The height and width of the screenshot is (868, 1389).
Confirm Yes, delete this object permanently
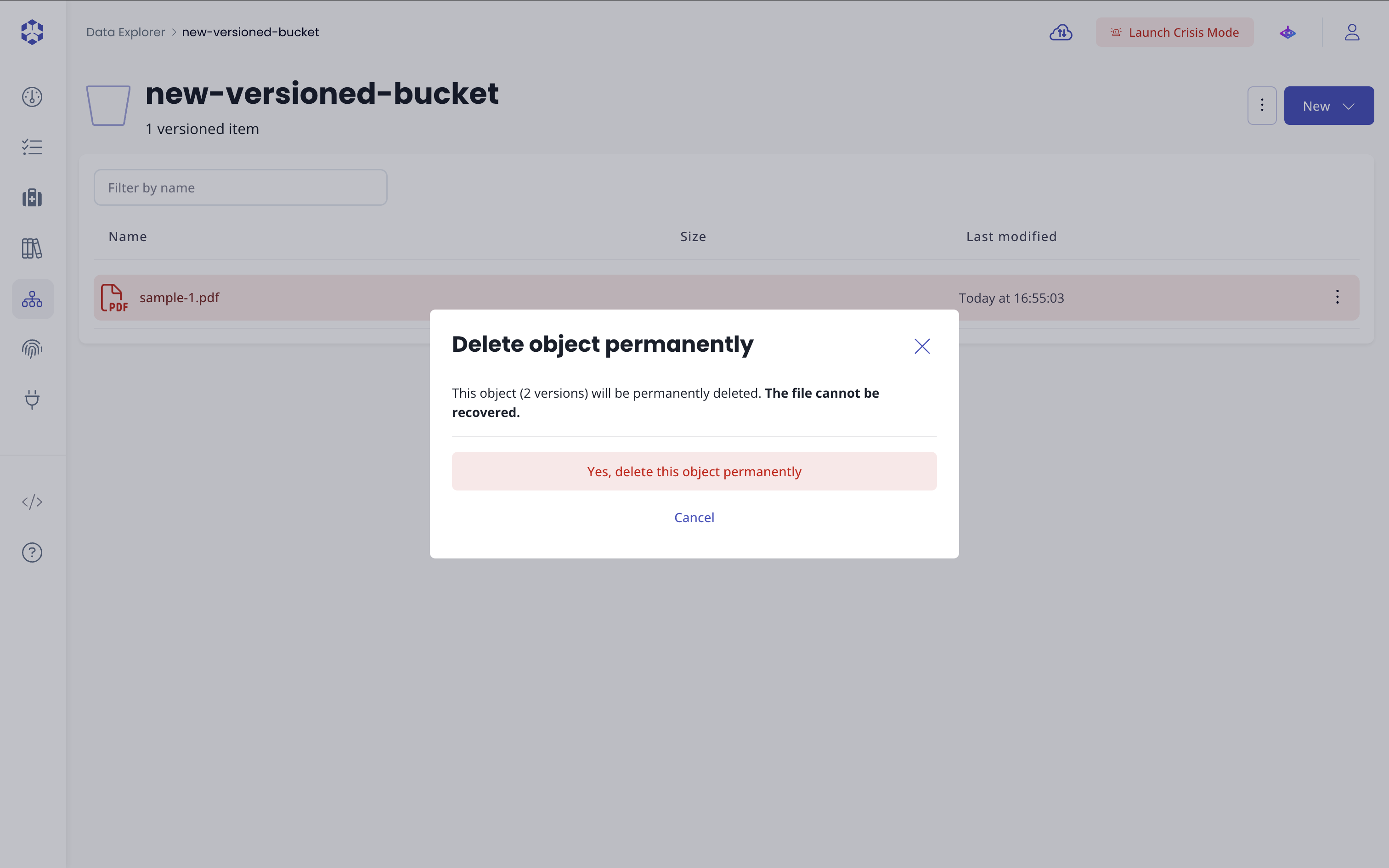694,471
